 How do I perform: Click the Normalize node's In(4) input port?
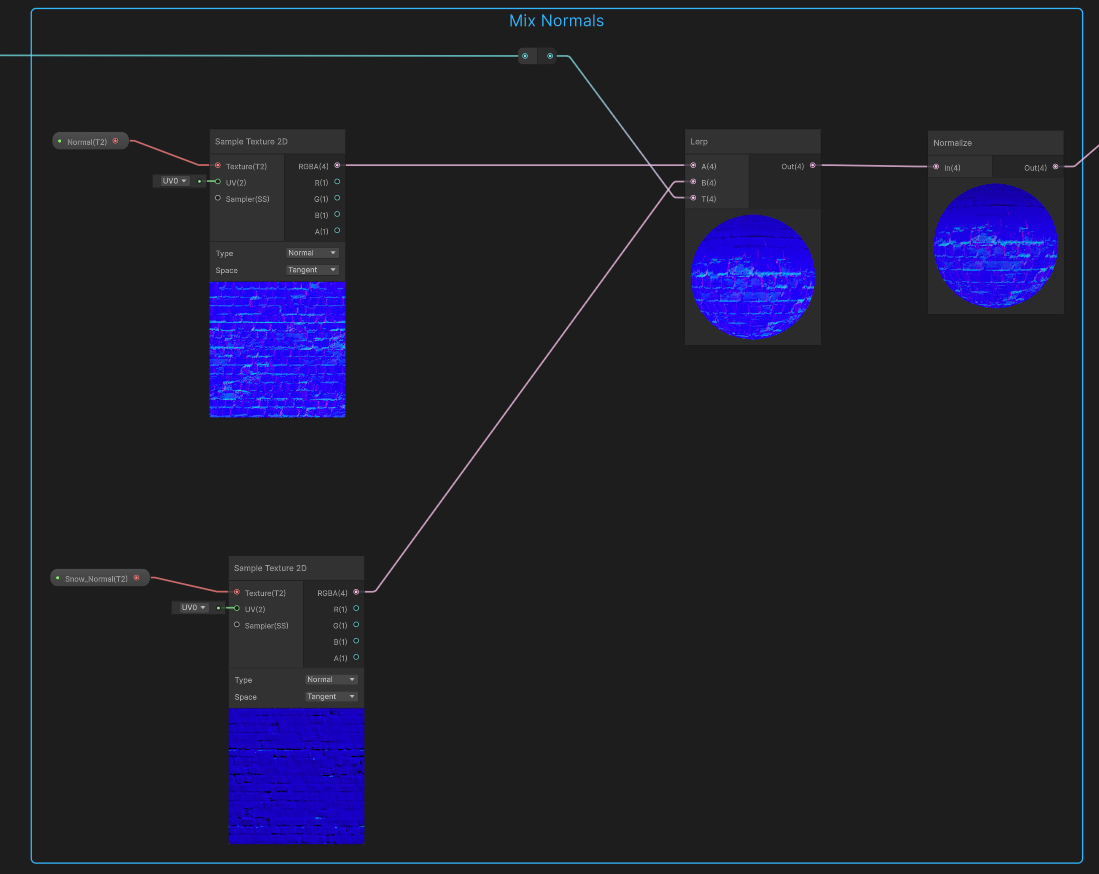coord(936,167)
